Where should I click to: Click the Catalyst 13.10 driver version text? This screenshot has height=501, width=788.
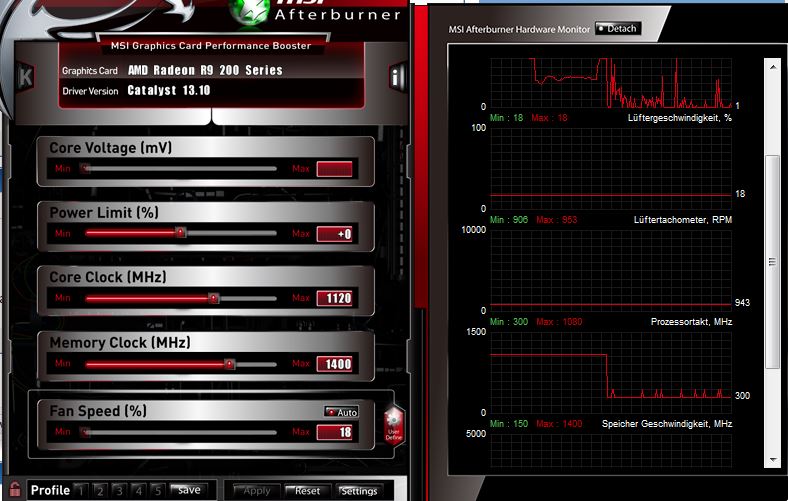click(x=169, y=90)
